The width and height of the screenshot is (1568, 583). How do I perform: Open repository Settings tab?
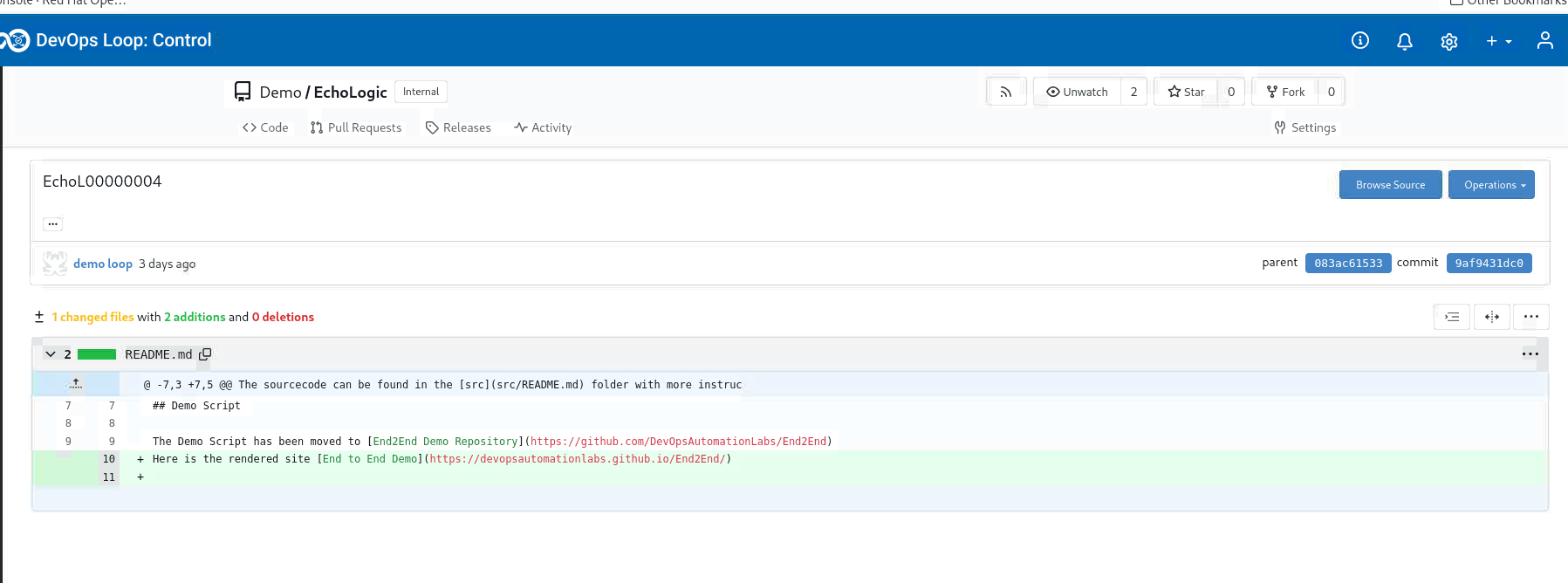pos(1304,127)
